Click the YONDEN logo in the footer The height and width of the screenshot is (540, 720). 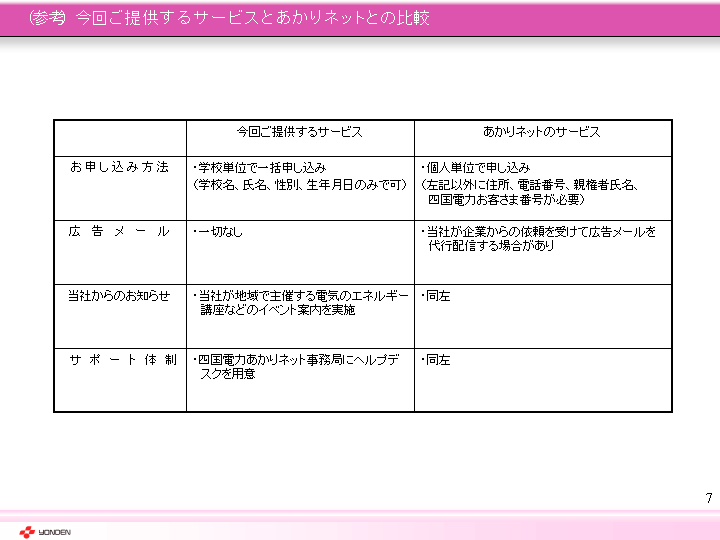coord(45,532)
